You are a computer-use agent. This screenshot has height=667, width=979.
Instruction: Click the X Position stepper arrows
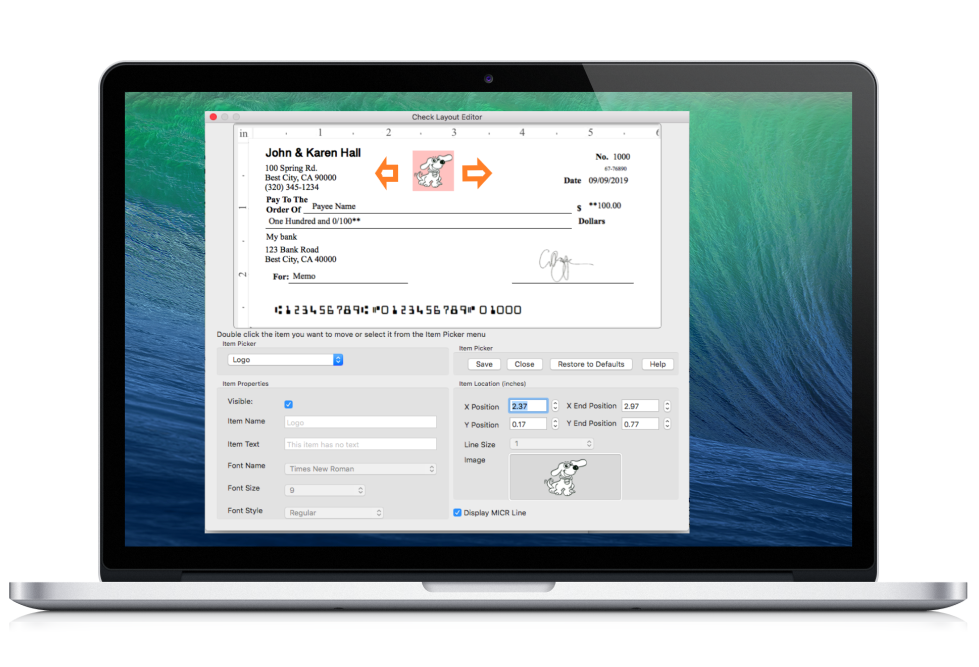555,406
